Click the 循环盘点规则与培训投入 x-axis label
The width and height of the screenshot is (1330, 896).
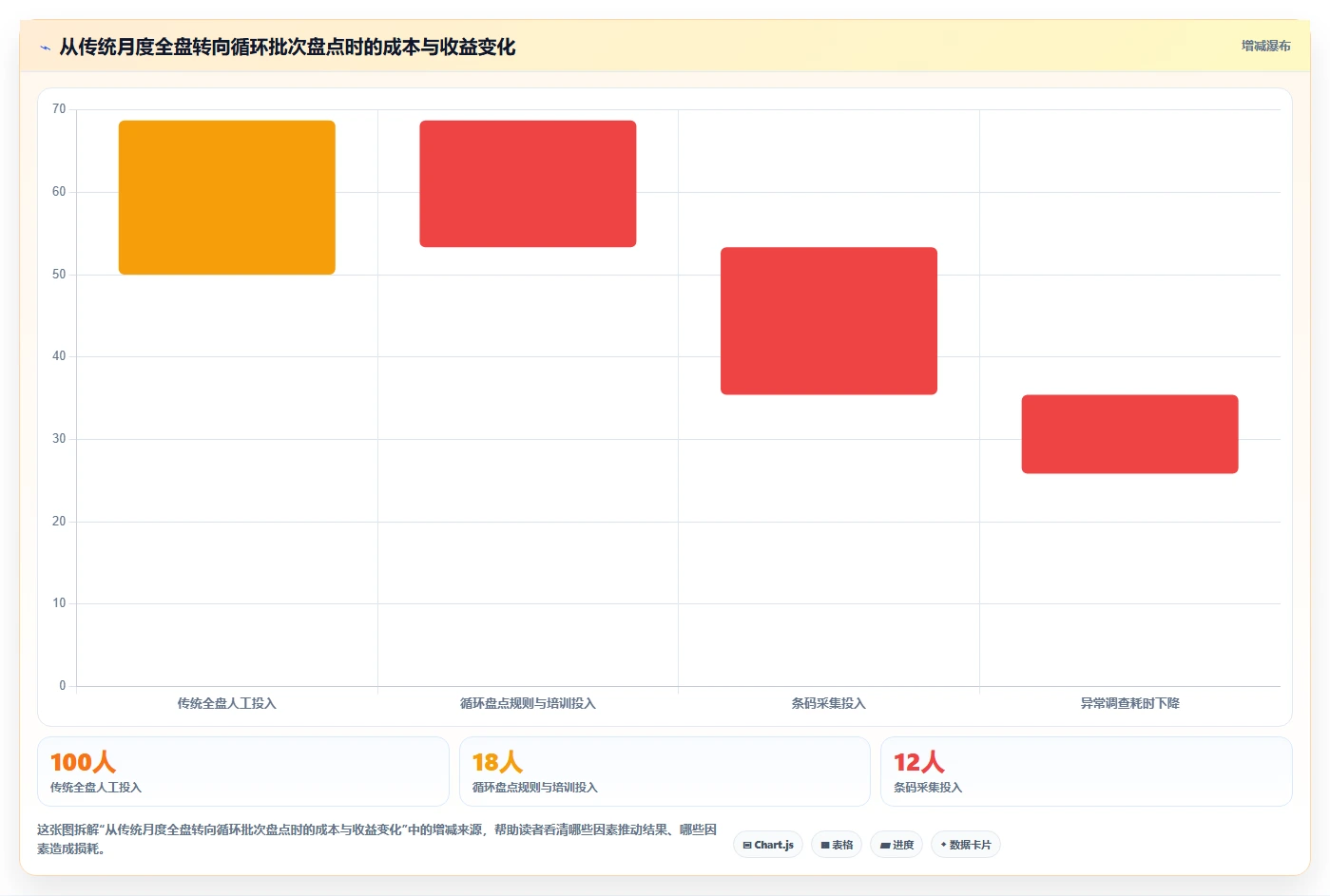click(x=528, y=703)
